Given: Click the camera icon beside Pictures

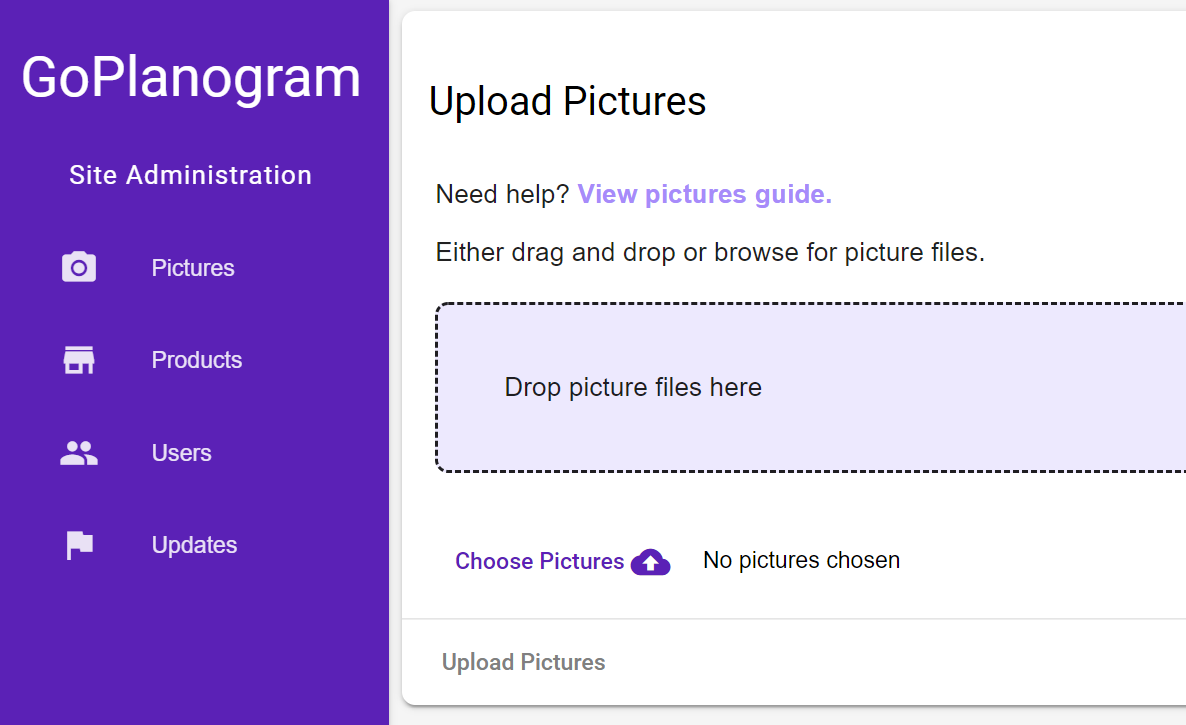Looking at the screenshot, I should pos(79,267).
